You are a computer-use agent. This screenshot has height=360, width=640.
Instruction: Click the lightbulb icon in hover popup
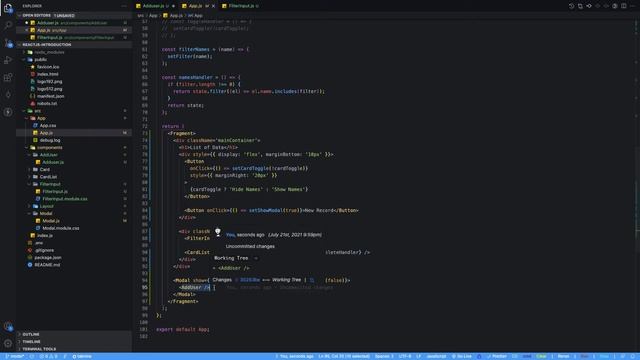(218, 232)
